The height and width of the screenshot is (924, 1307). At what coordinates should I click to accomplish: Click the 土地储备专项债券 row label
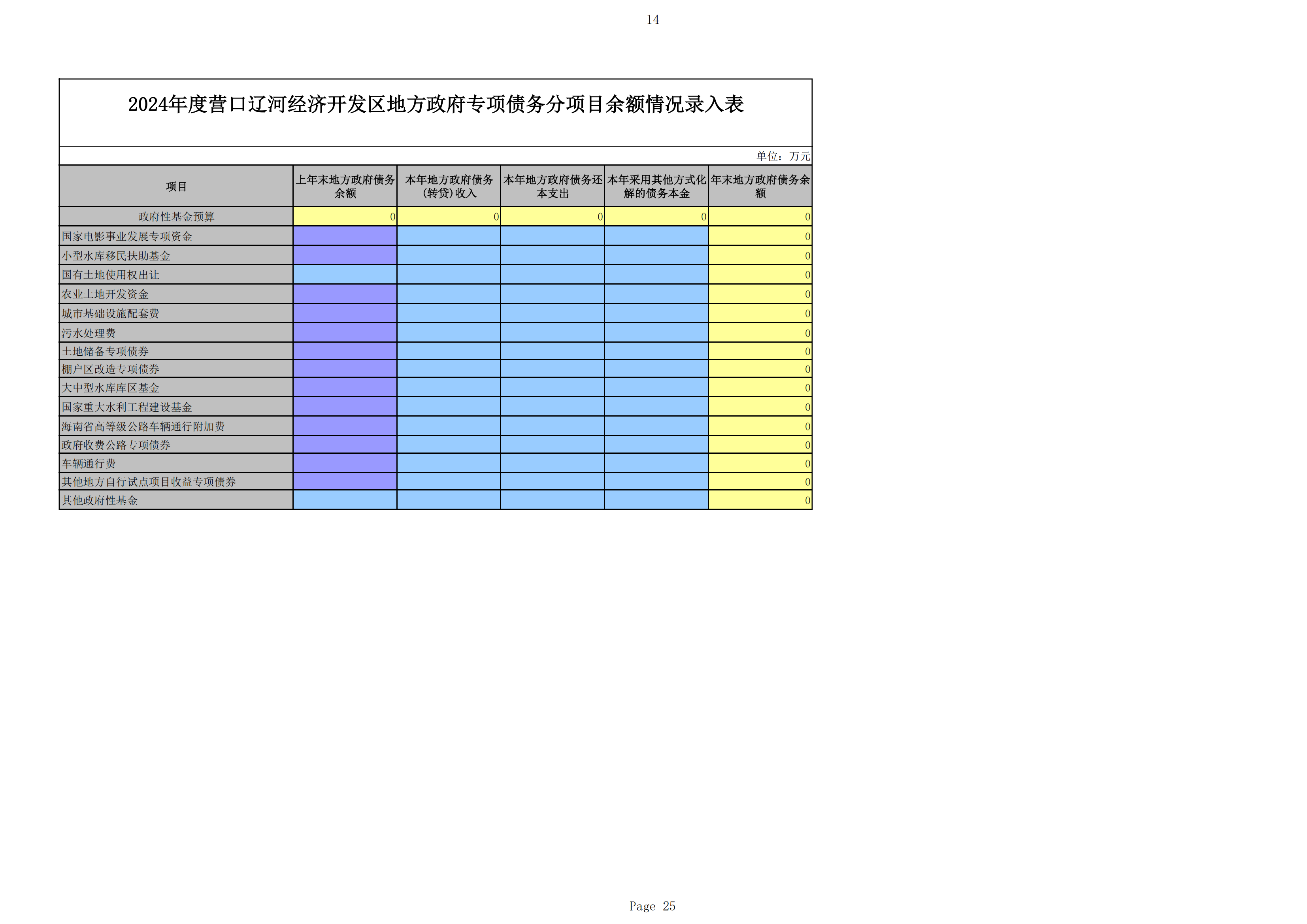pyautogui.click(x=177, y=351)
